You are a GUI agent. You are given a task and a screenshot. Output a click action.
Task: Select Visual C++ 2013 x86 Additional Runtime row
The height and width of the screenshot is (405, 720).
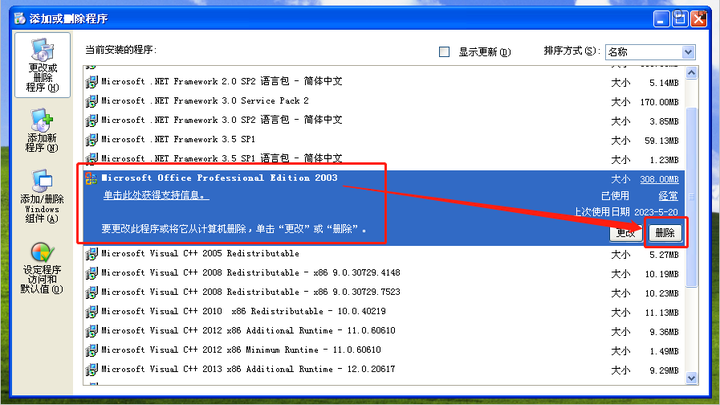383,370
